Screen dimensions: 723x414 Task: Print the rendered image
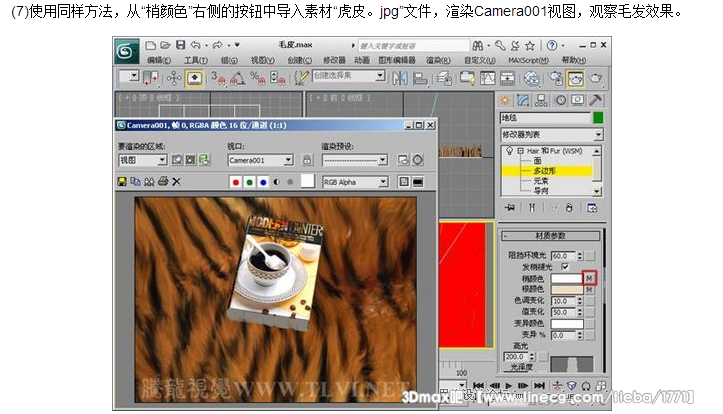162,182
